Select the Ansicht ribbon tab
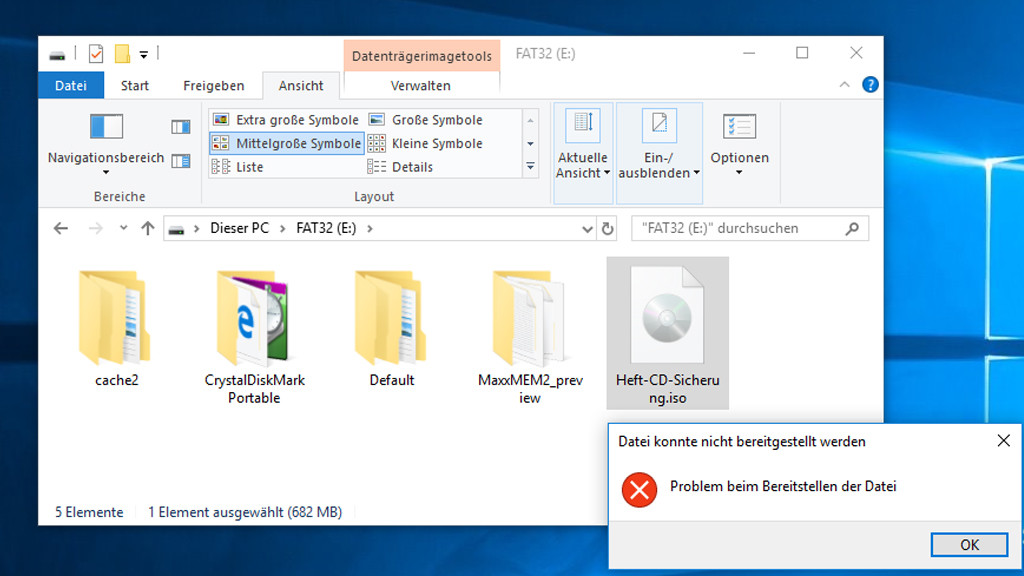Image resolution: width=1024 pixels, height=576 pixels. click(x=300, y=86)
